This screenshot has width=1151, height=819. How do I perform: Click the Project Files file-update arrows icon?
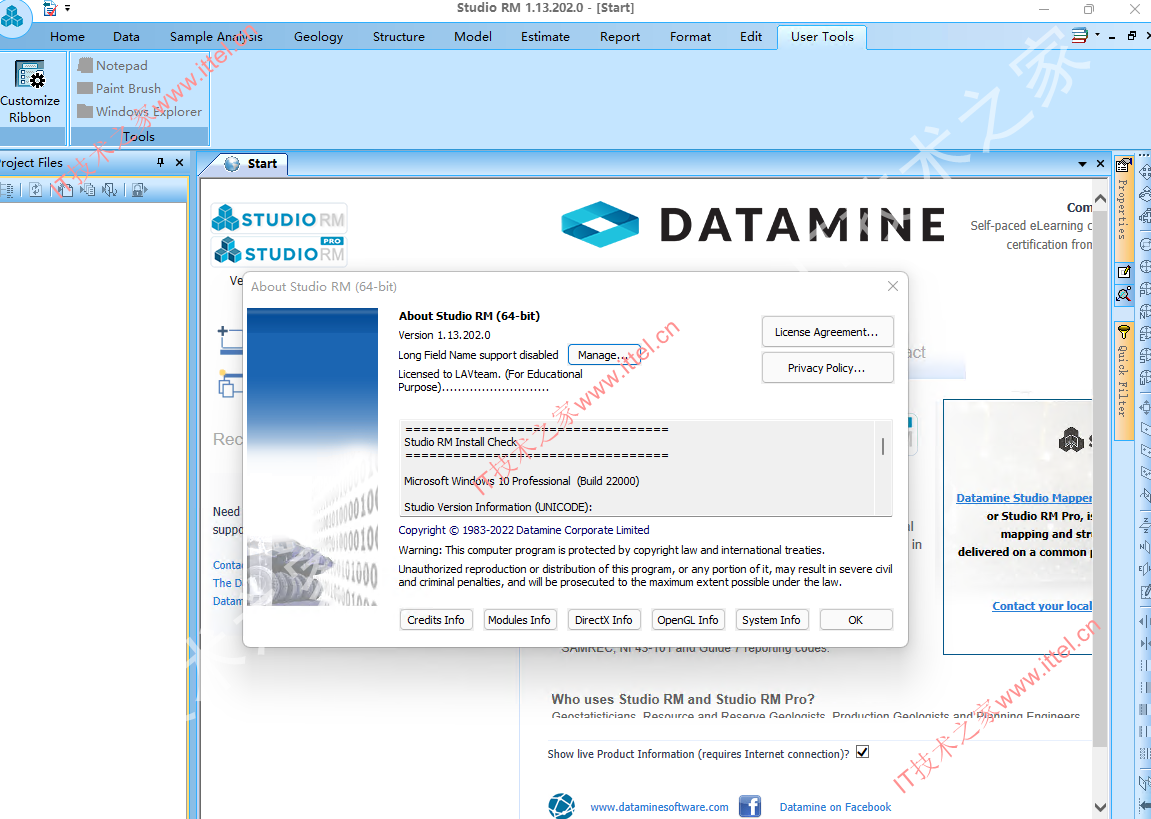[109, 190]
